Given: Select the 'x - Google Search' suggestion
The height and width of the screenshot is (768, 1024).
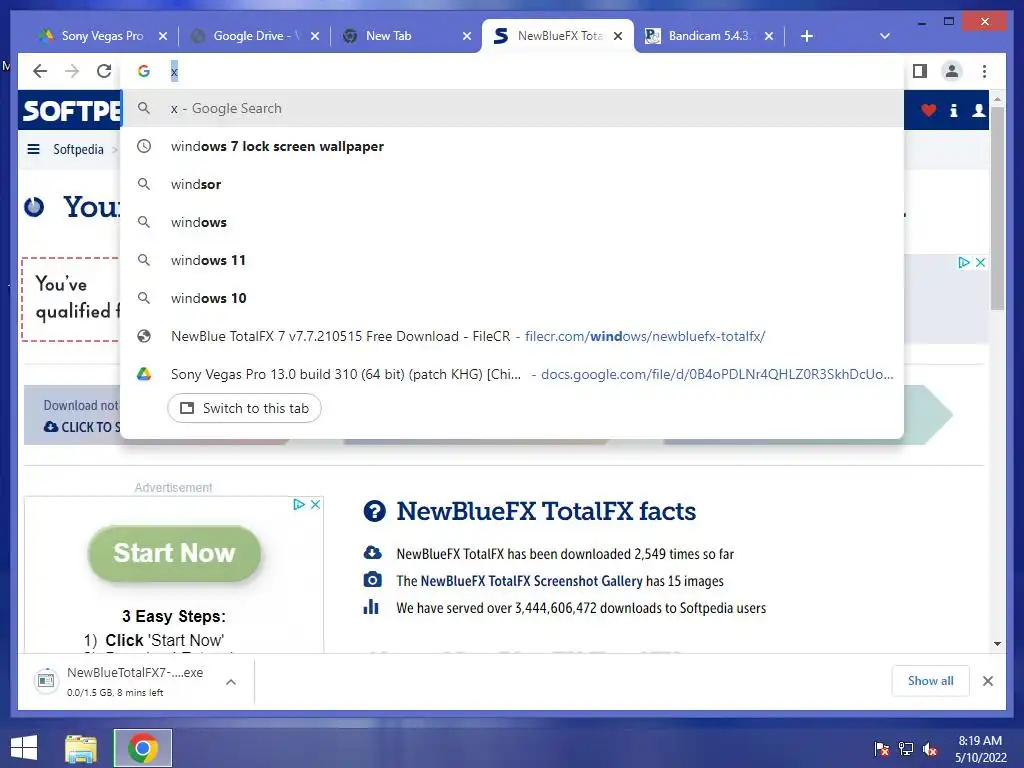Looking at the screenshot, I should [x=512, y=108].
